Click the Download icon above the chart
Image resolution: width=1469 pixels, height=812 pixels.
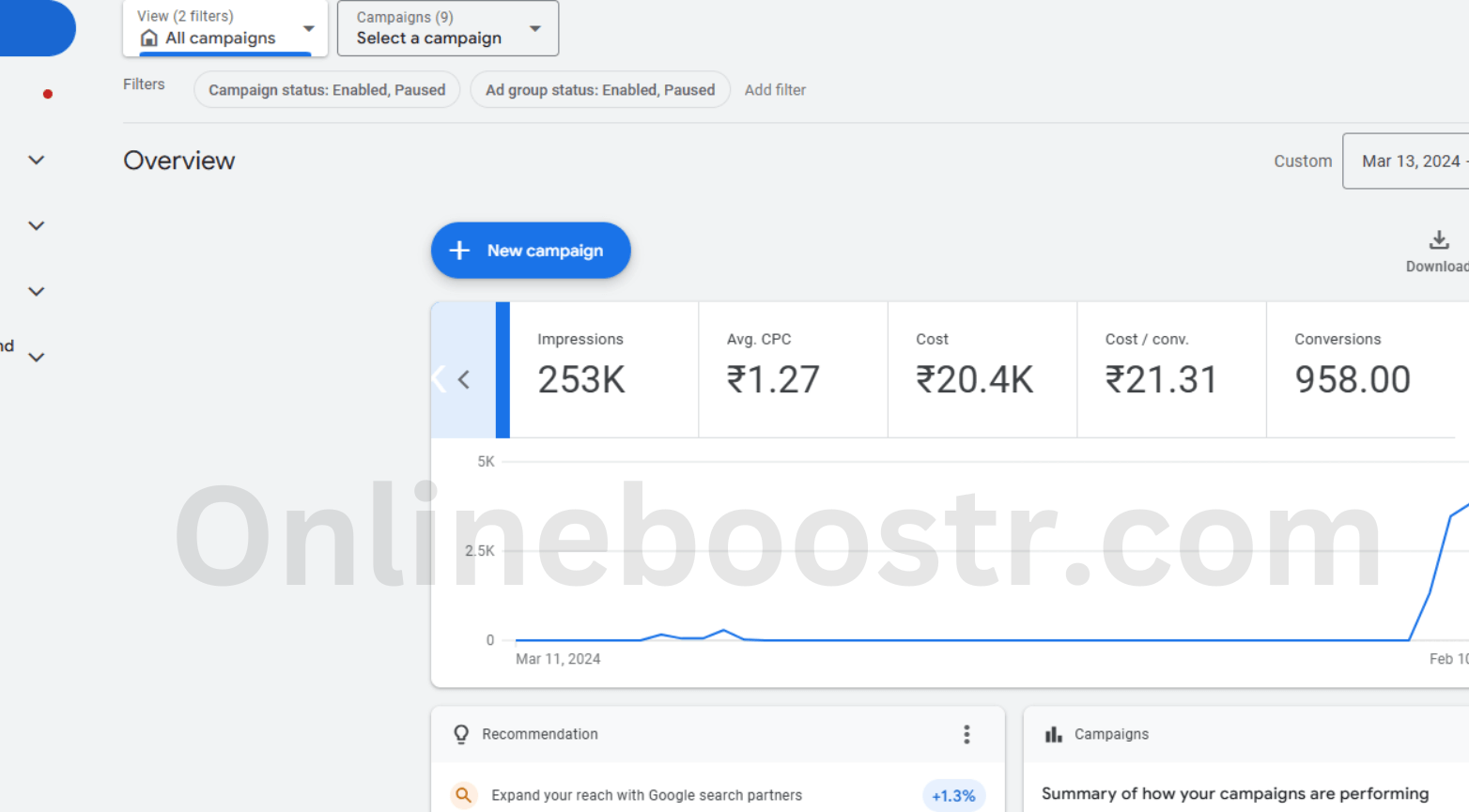point(1438,241)
